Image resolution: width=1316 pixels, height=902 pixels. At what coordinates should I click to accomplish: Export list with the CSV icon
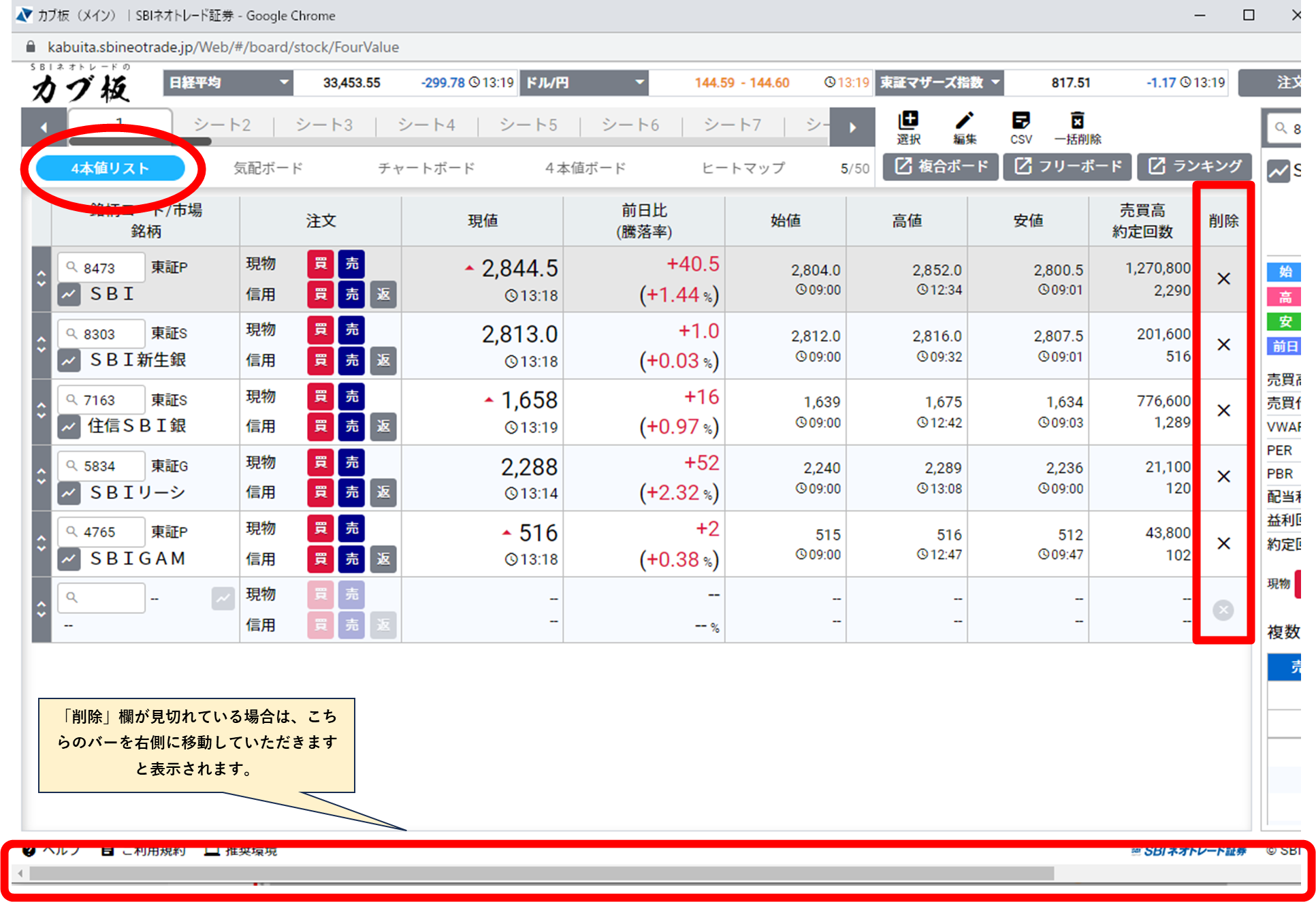click(x=1021, y=127)
